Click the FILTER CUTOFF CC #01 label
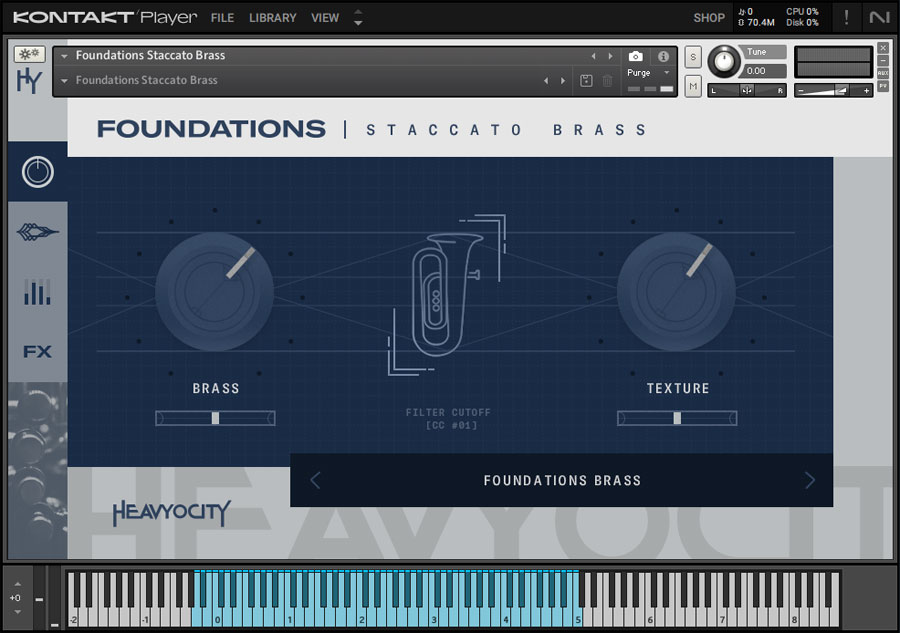This screenshot has width=900, height=633. point(448,418)
